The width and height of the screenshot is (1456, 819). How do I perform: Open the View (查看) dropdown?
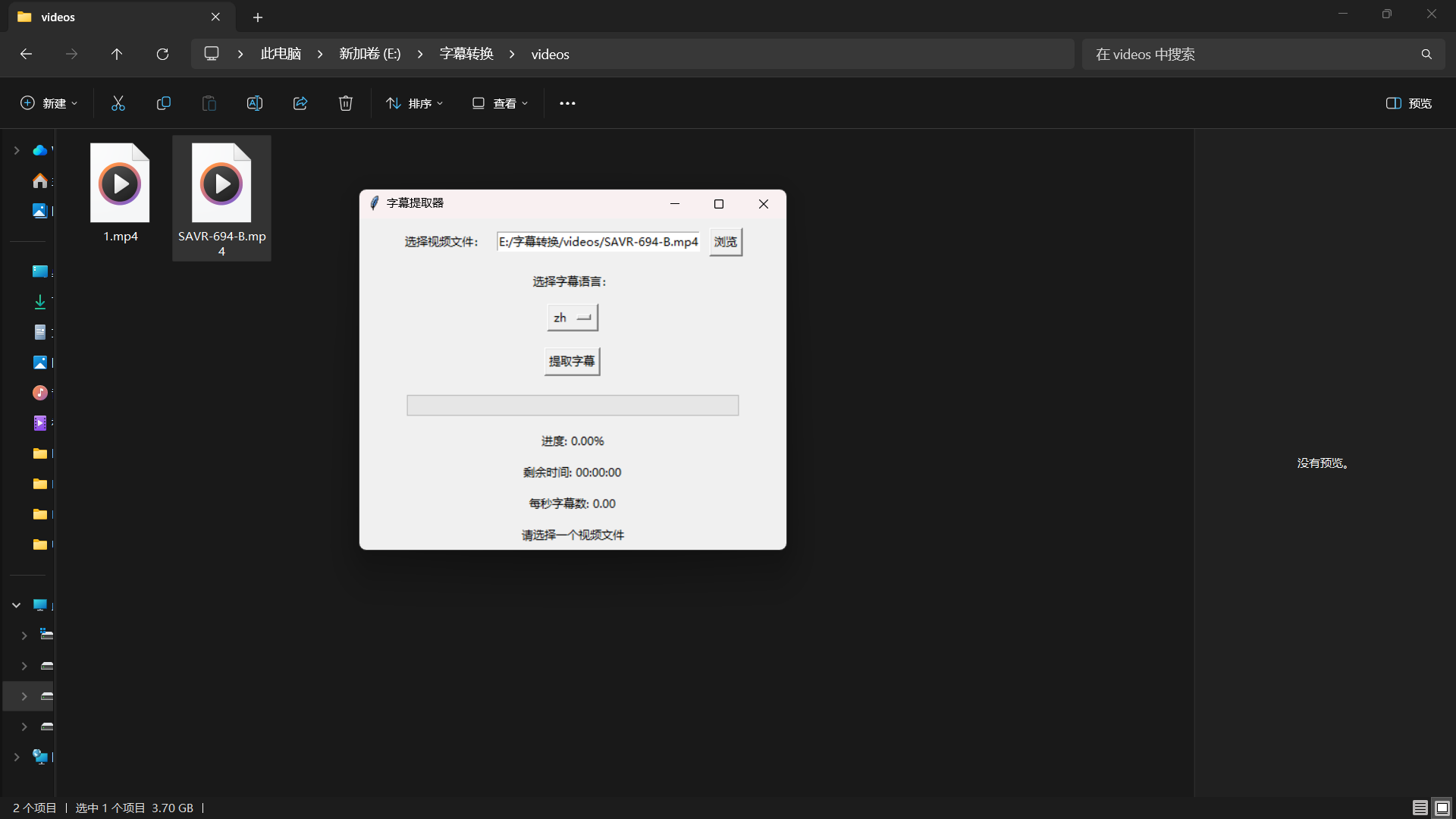pos(500,103)
